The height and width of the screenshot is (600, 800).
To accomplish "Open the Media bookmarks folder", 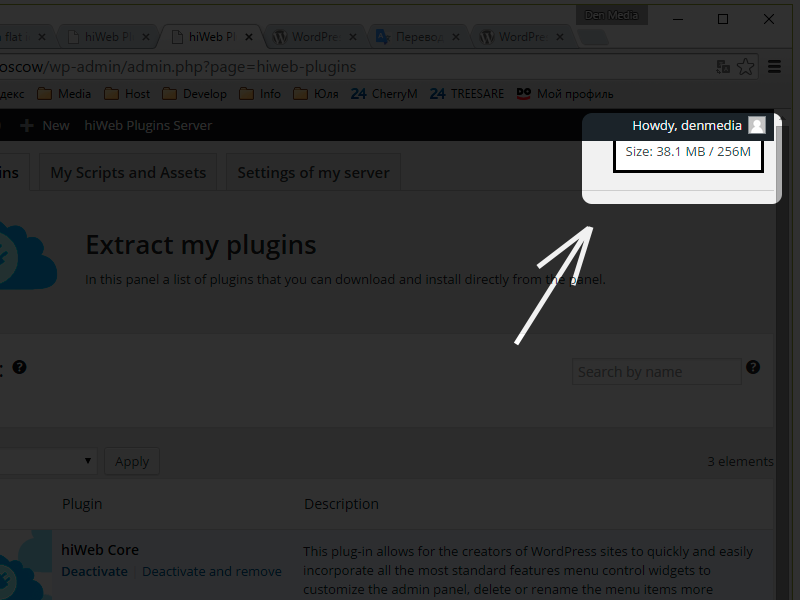I will (64, 94).
